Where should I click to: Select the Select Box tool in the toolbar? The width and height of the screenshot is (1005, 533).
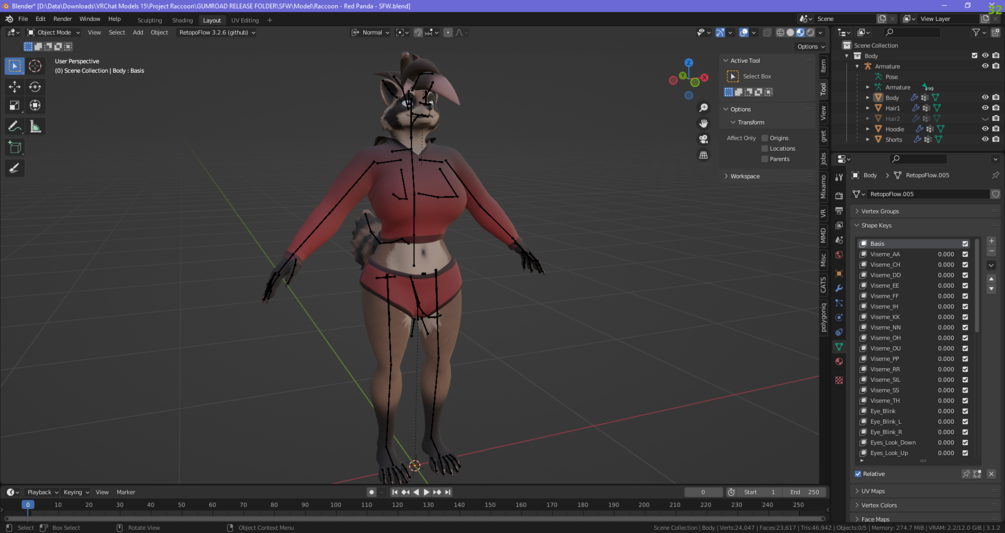click(x=14, y=65)
